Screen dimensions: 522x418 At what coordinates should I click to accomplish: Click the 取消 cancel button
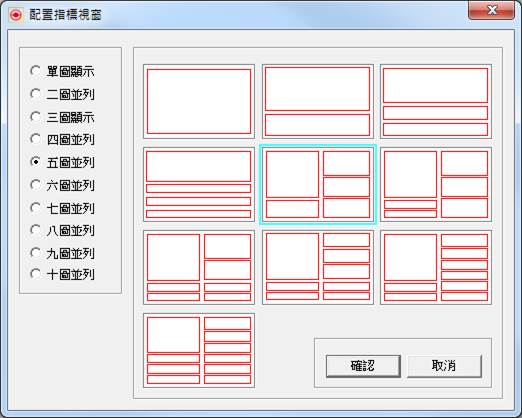444,366
